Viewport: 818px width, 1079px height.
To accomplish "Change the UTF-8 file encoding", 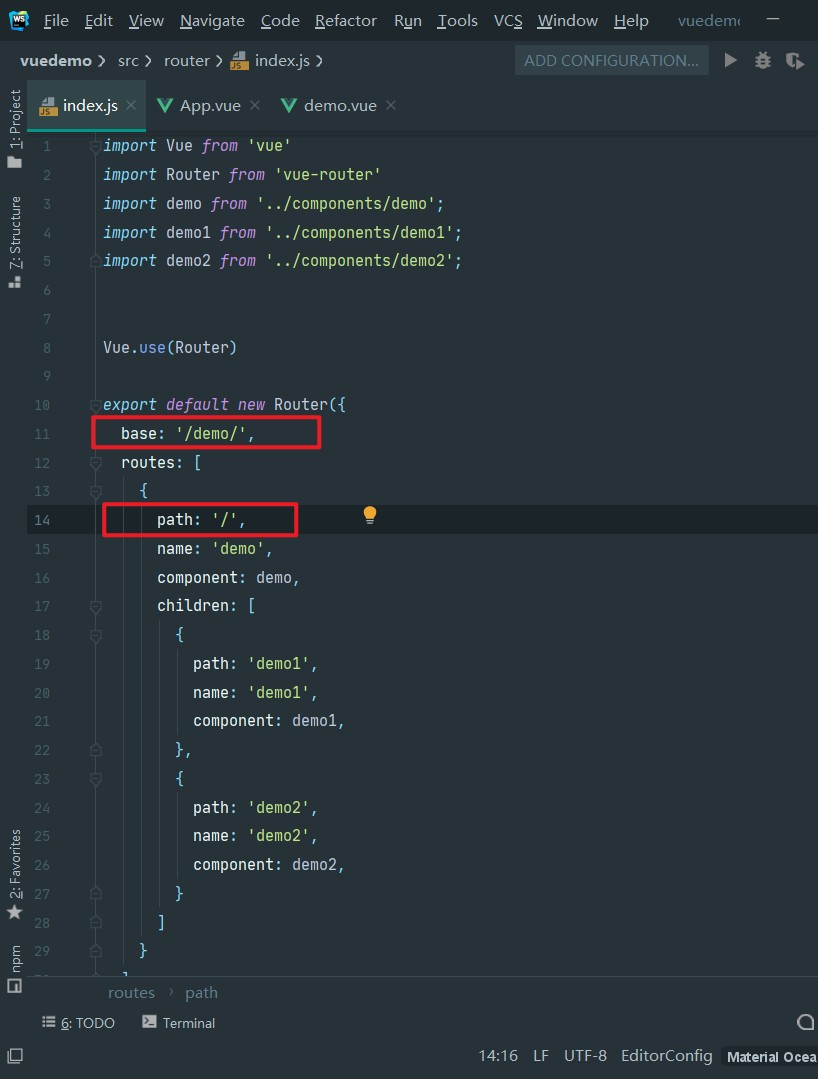I will 585,1056.
